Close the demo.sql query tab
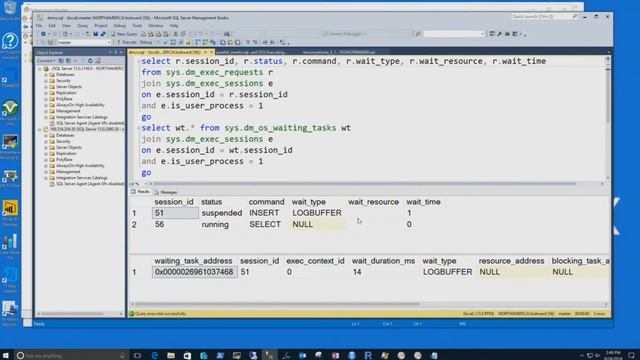Screen dimensions: 640x360 (211, 52)
